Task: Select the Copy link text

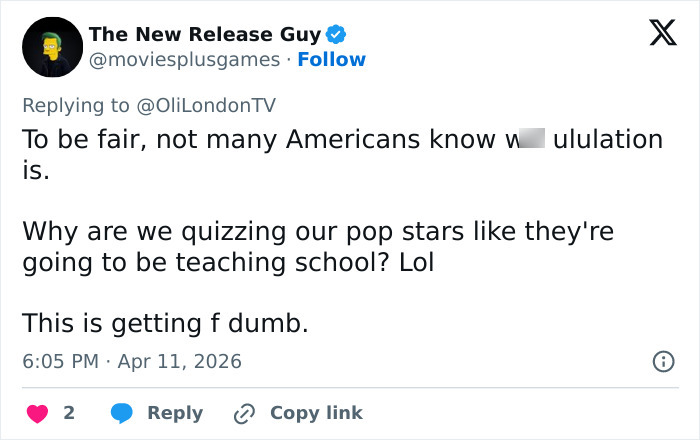Action: (316, 413)
